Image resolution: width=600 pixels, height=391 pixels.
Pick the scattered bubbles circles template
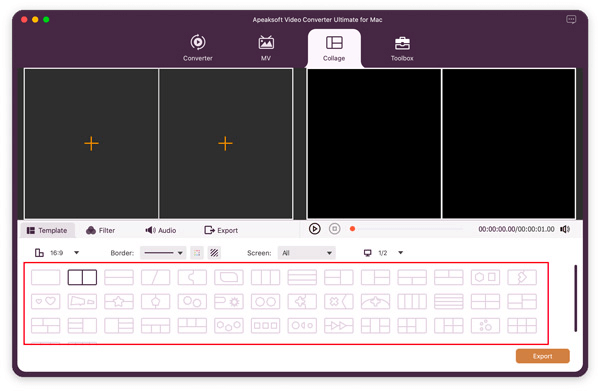[485, 326]
